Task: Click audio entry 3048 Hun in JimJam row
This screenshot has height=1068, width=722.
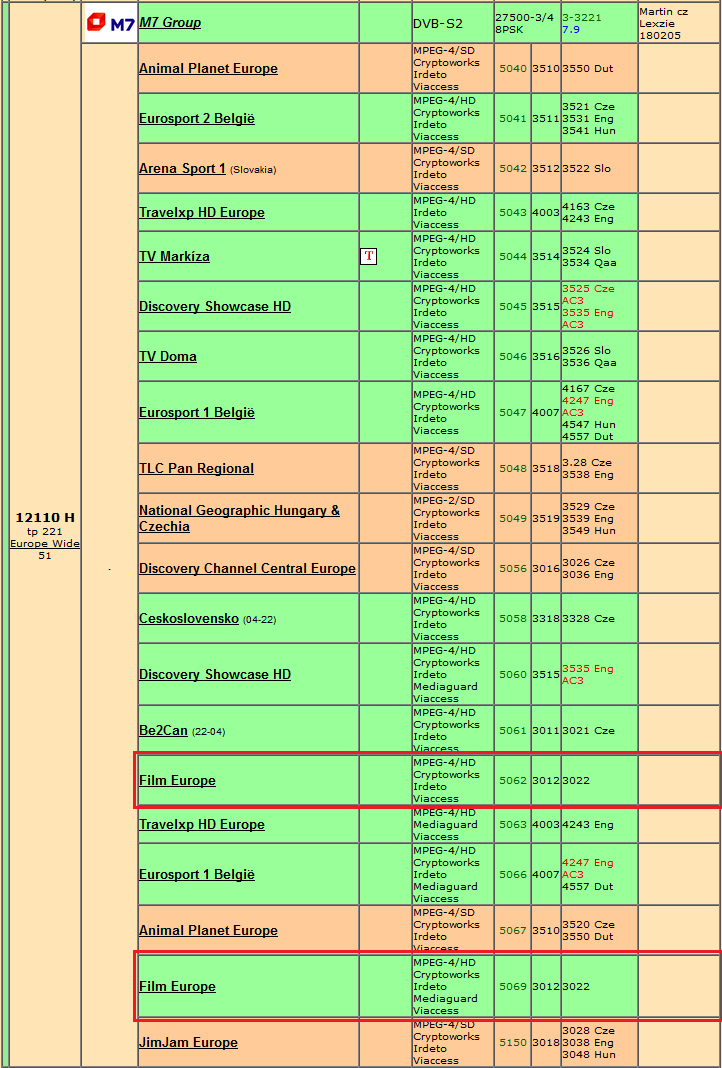Action: point(588,1054)
